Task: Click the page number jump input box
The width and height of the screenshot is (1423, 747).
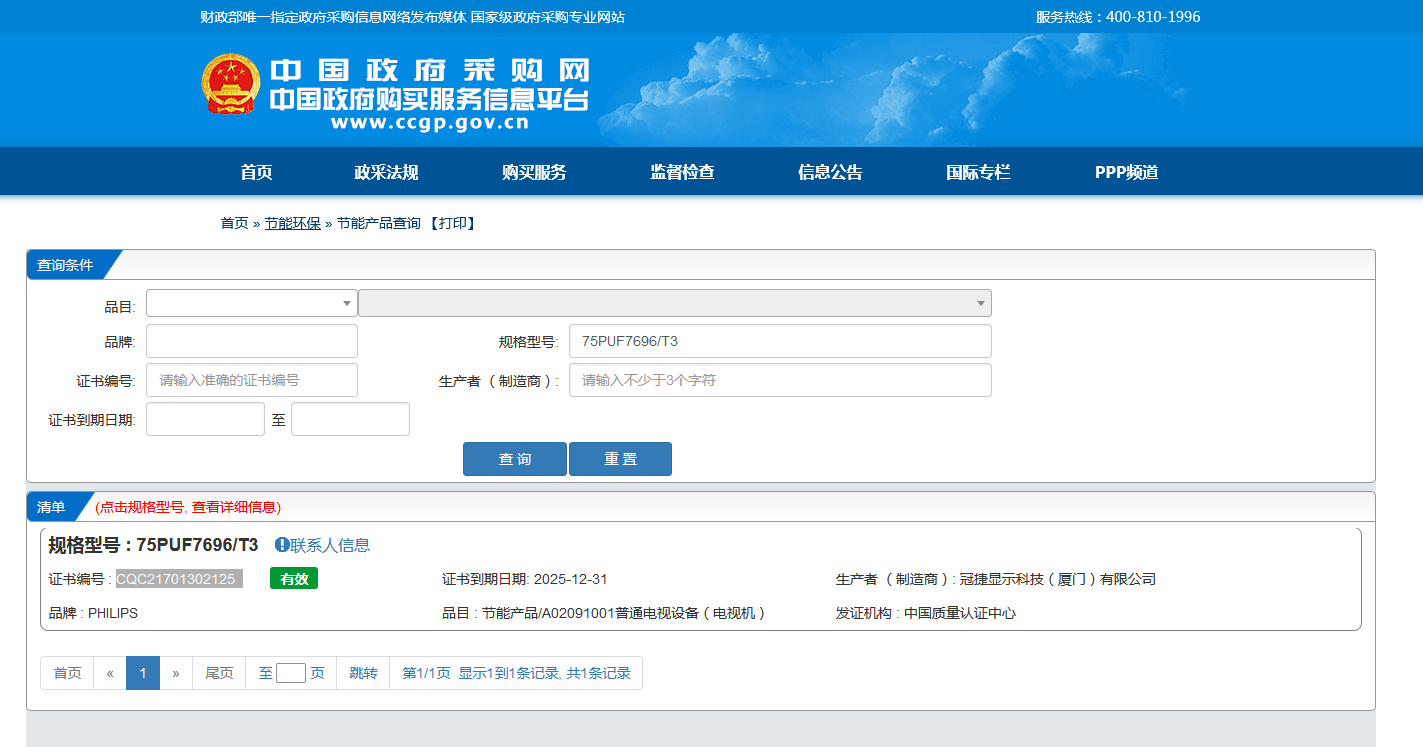Action: [x=291, y=673]
